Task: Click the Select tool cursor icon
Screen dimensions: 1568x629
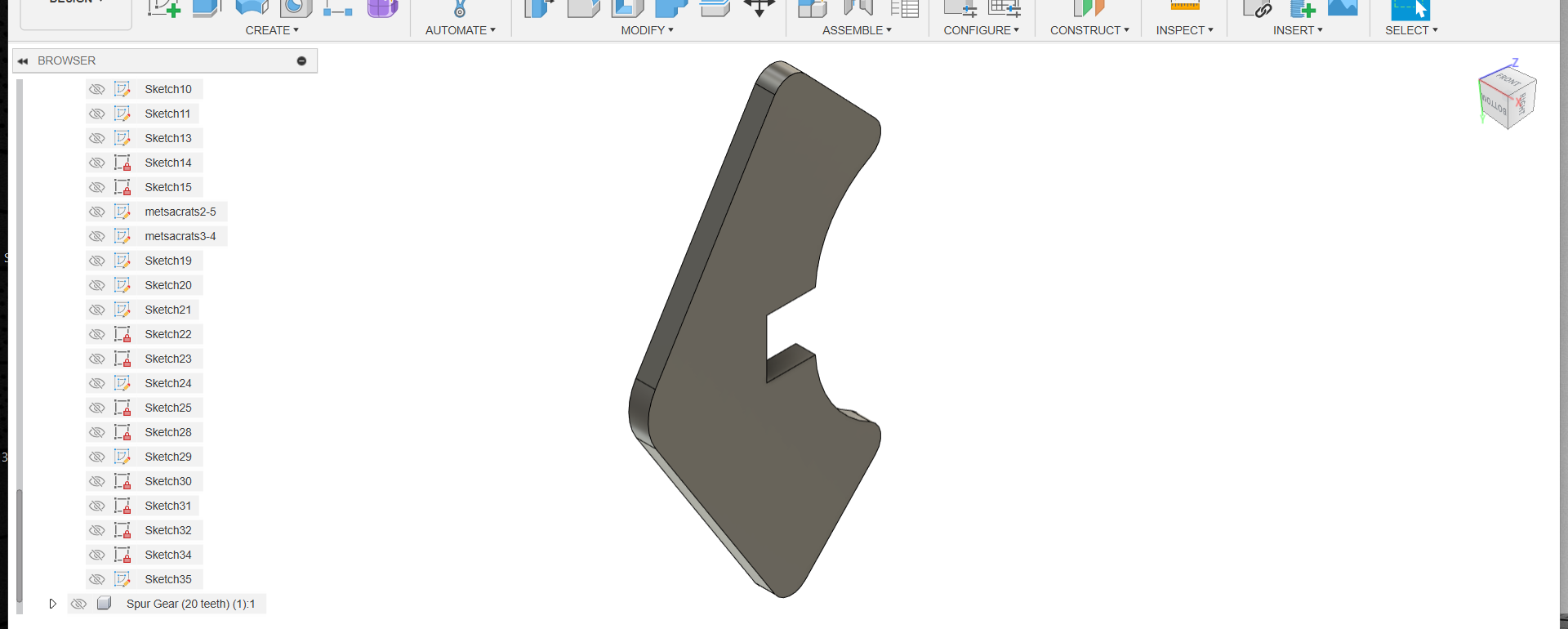Action: (1410, 9)
